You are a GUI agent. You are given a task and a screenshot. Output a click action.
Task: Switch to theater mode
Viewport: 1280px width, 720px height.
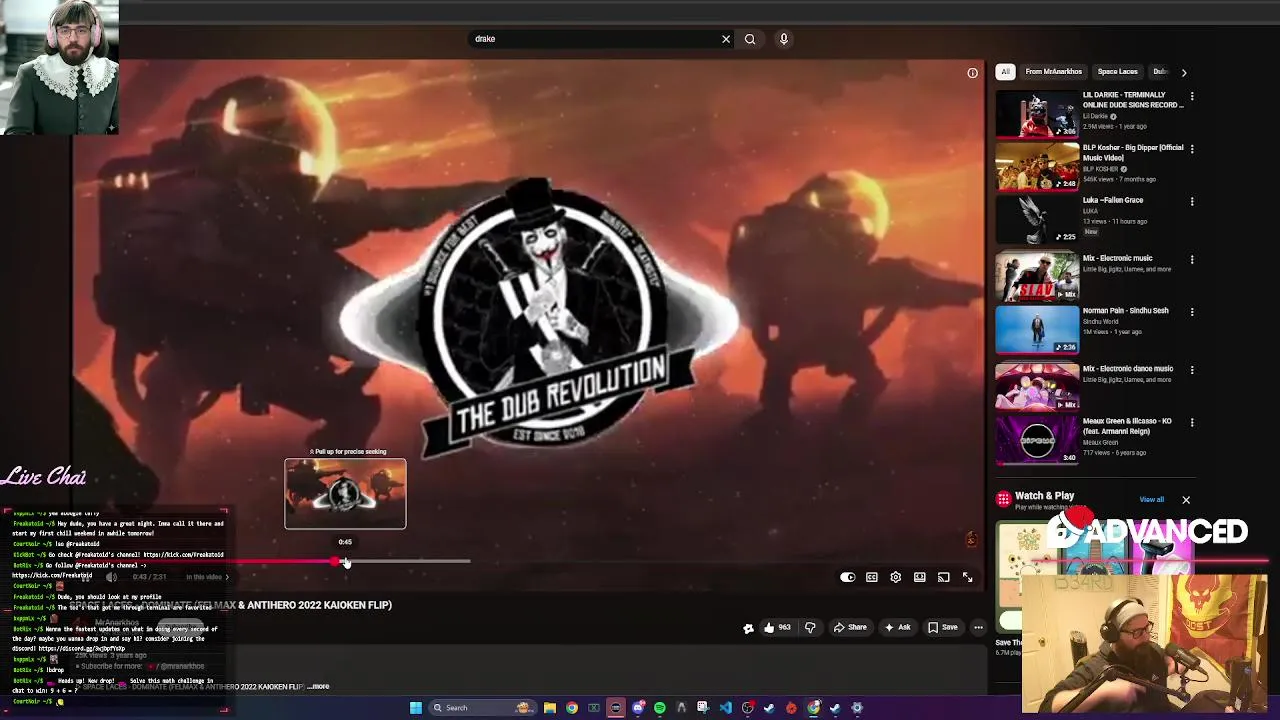pyautogui.click(x=920, y=577)
